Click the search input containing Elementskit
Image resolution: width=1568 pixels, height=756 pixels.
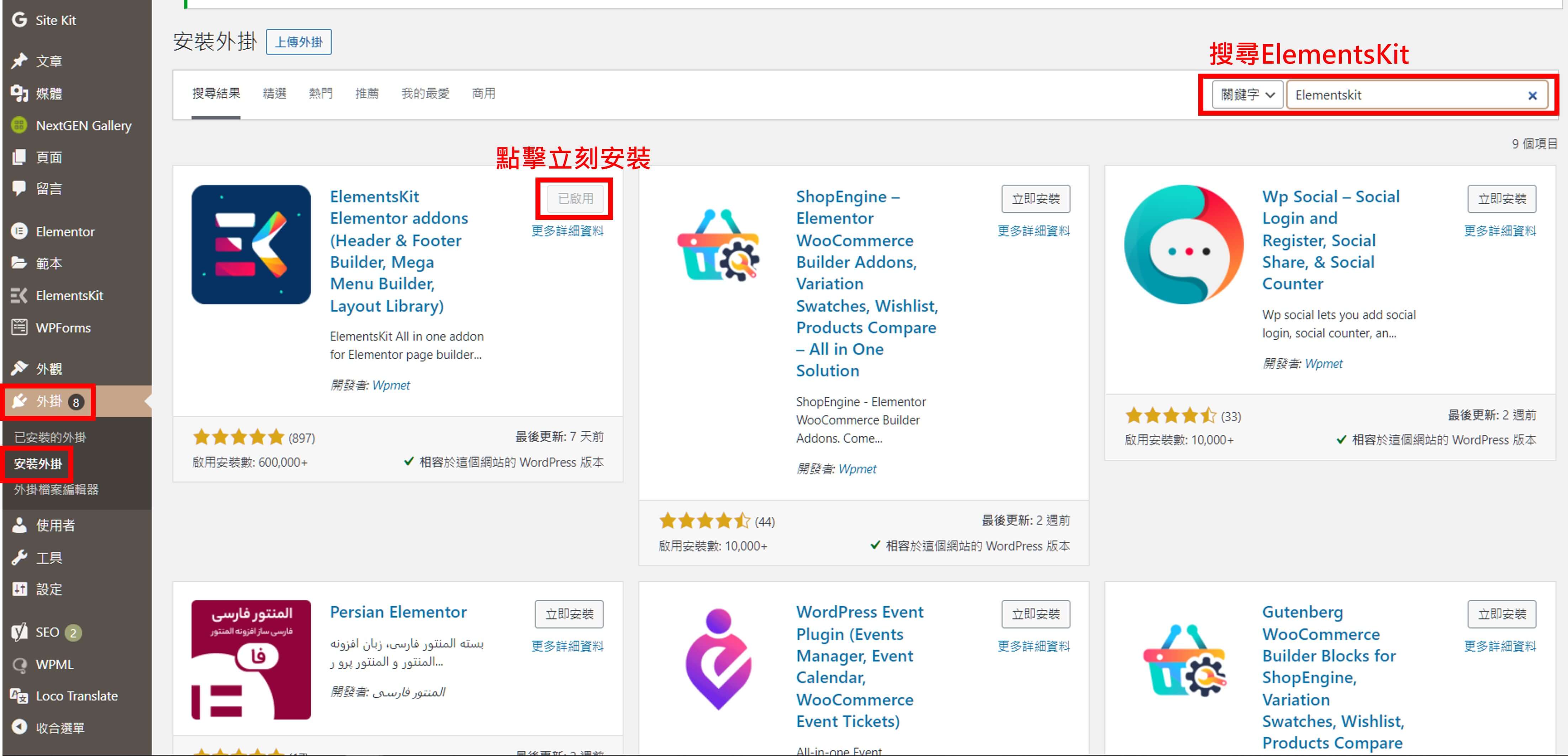pos(1417,95)
